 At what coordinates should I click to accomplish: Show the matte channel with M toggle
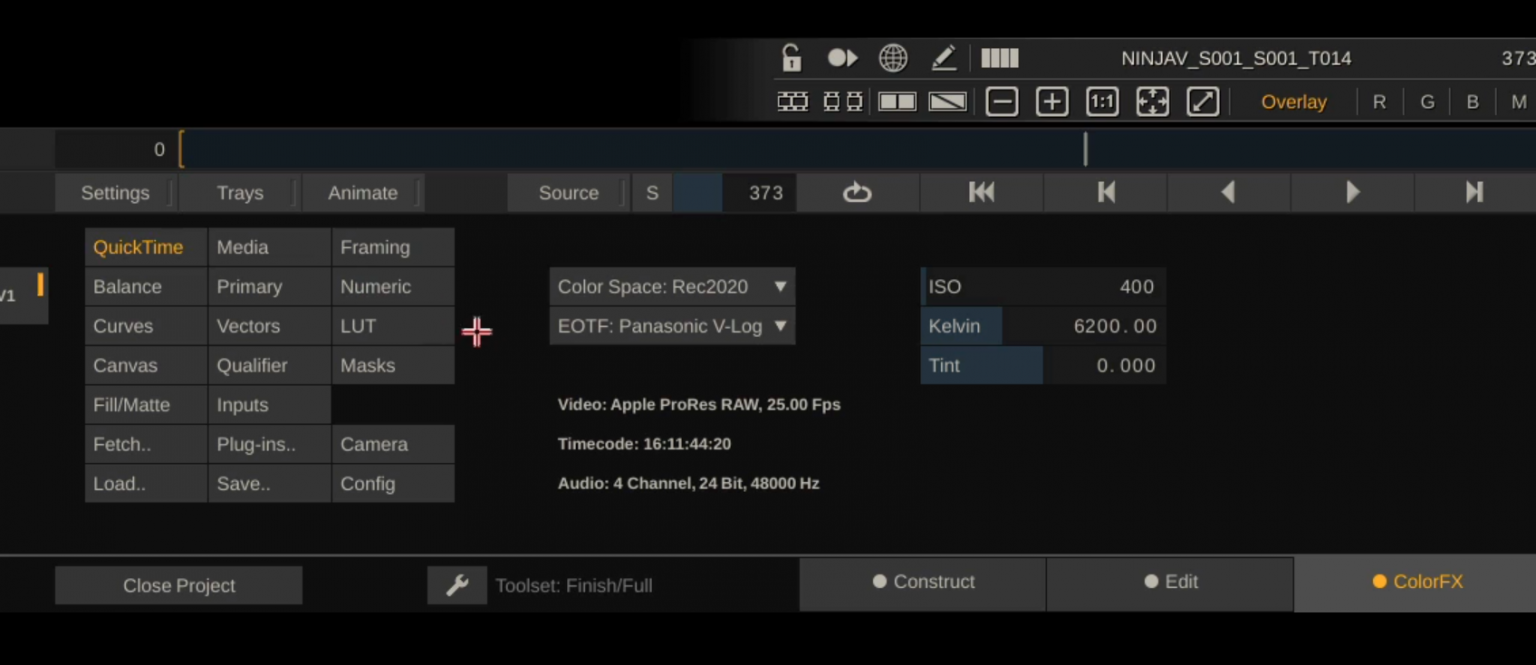click(1519, 101)
